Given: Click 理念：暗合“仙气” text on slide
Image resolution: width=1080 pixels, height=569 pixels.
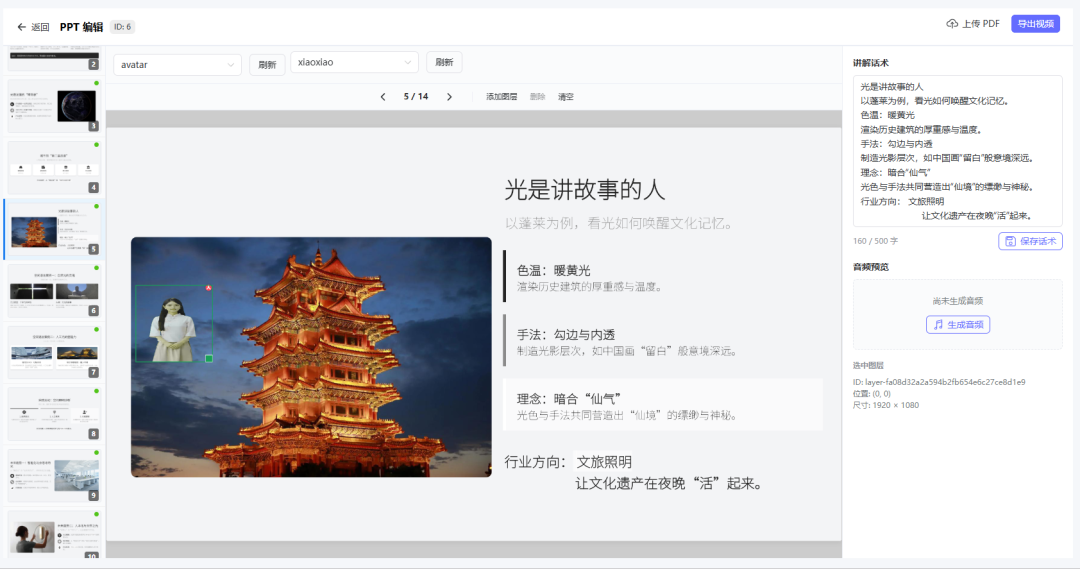Looking at the screenshot, I should [x=570, y=398].
